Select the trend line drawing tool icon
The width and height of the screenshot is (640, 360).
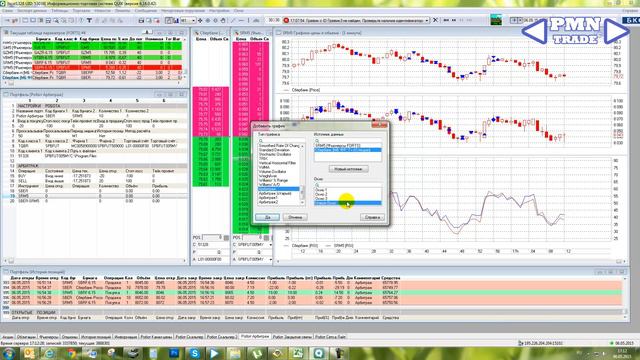tap(233, 20)
